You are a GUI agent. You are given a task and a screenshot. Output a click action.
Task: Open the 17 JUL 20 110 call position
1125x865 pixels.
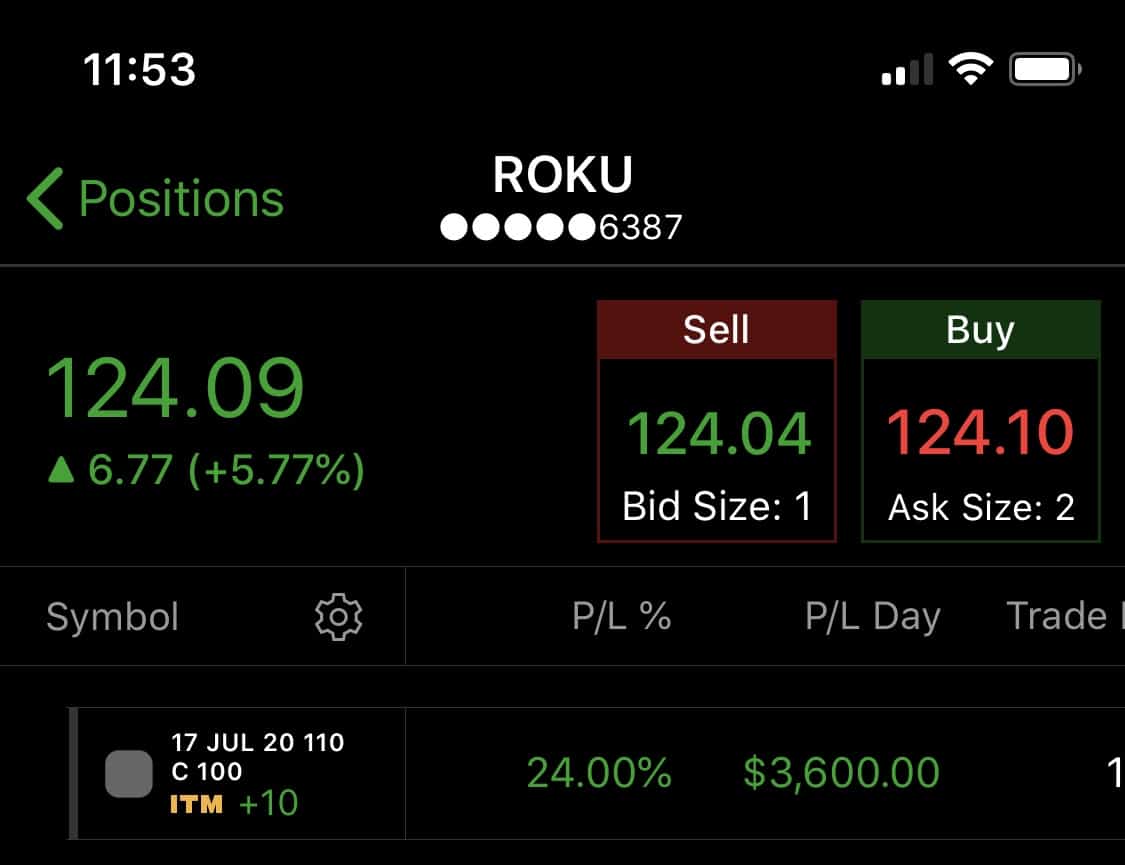pos(597,774)
